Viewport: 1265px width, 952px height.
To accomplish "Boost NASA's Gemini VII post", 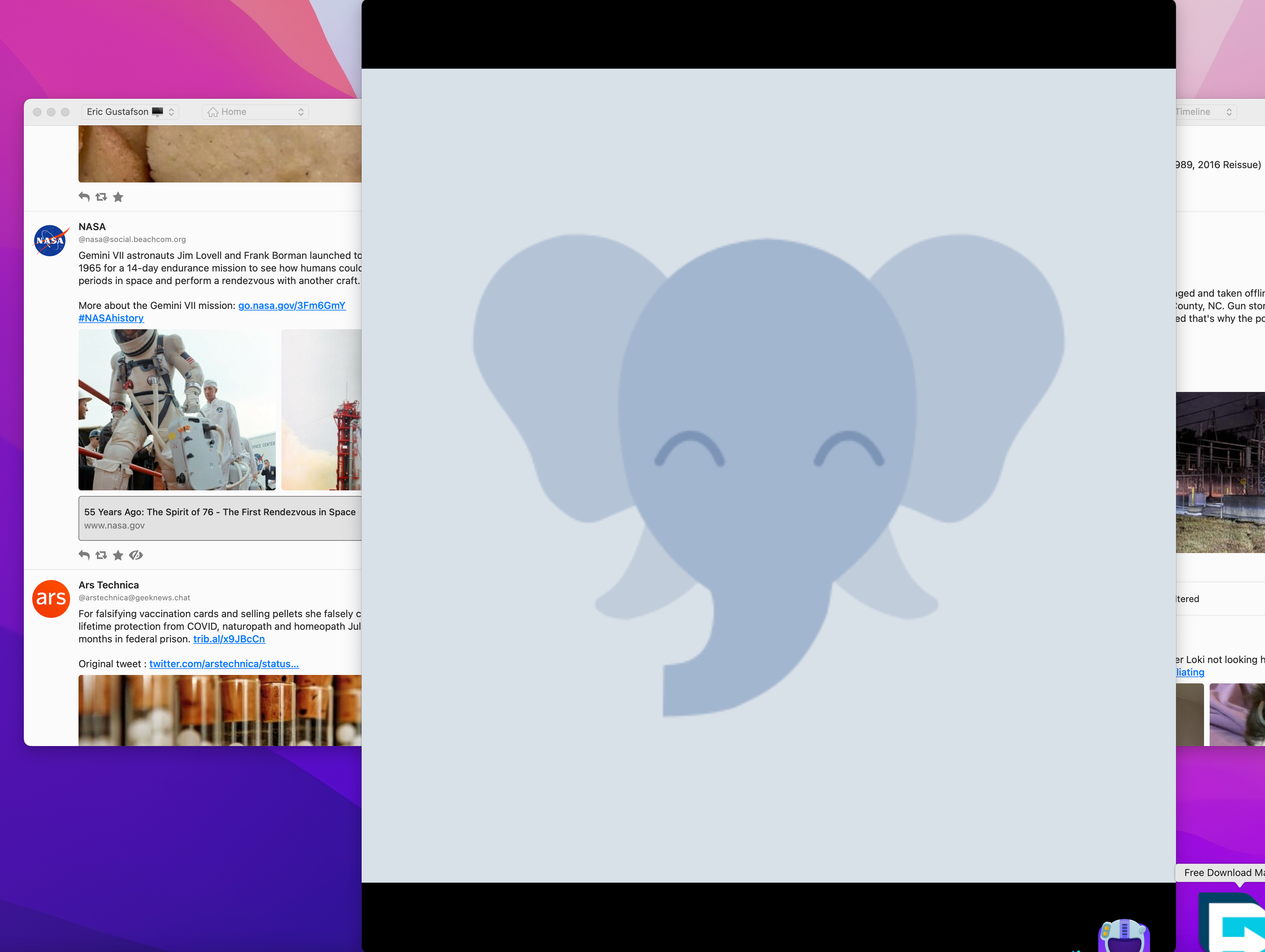I will click(101, 554).
